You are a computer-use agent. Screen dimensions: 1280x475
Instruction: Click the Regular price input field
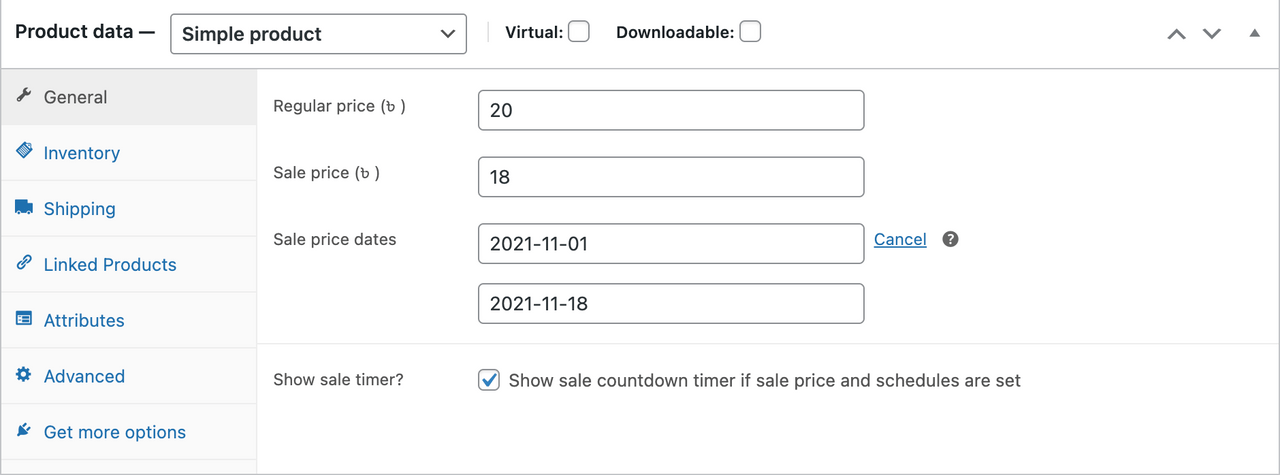click(671, 110)
